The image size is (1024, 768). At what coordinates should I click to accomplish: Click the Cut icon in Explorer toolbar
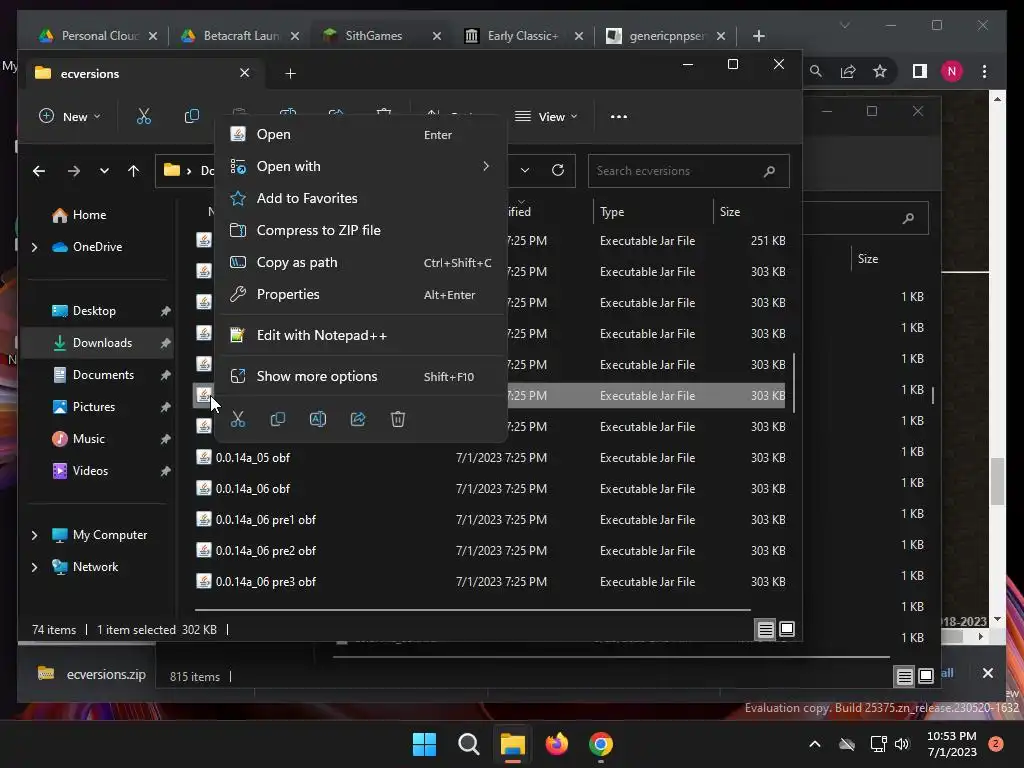coord(144,117)
